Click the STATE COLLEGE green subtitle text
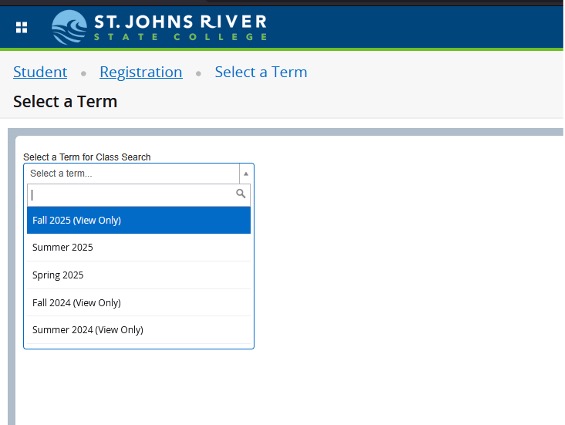This screenshot has width=565, height=425. point(180,37)
